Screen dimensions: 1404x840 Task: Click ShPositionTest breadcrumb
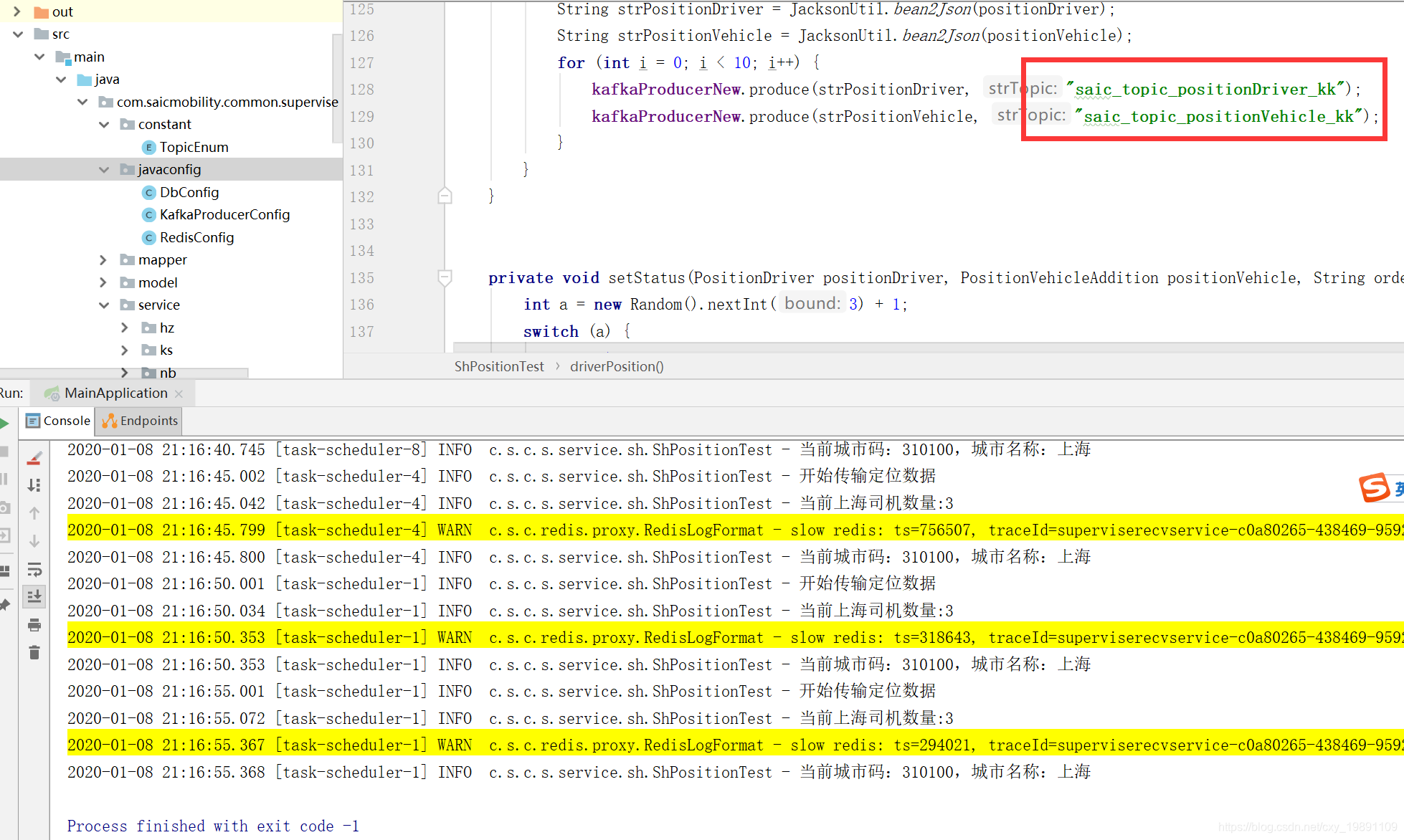pyautogui.click(x=499, y=367)
